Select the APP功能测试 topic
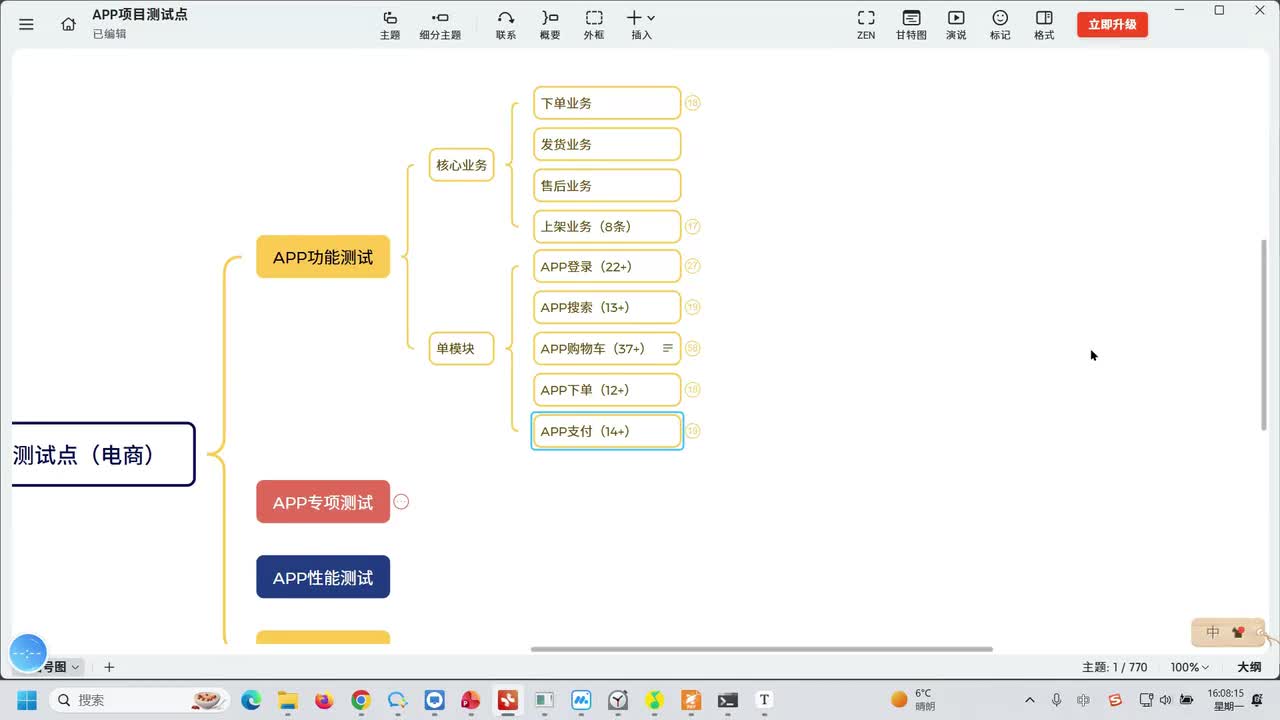 click(323, 257)
